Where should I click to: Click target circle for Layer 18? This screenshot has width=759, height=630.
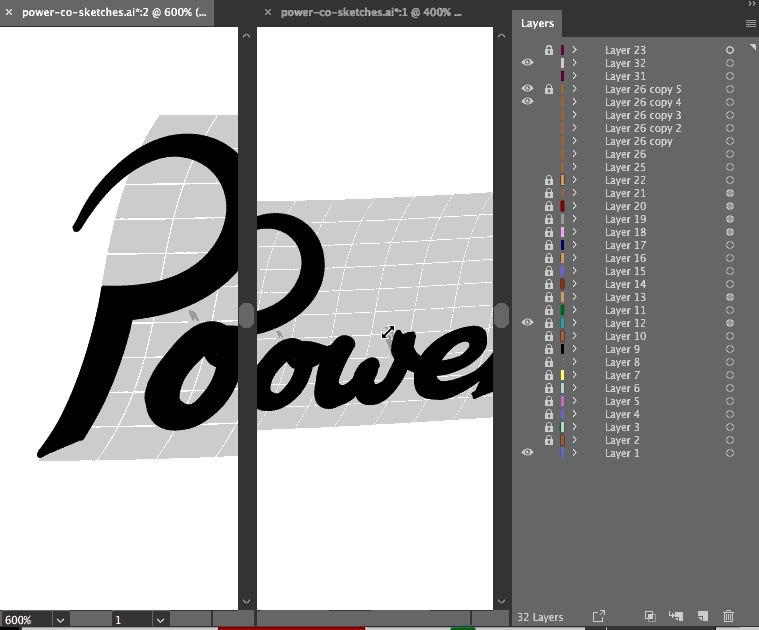pos(729,232)
